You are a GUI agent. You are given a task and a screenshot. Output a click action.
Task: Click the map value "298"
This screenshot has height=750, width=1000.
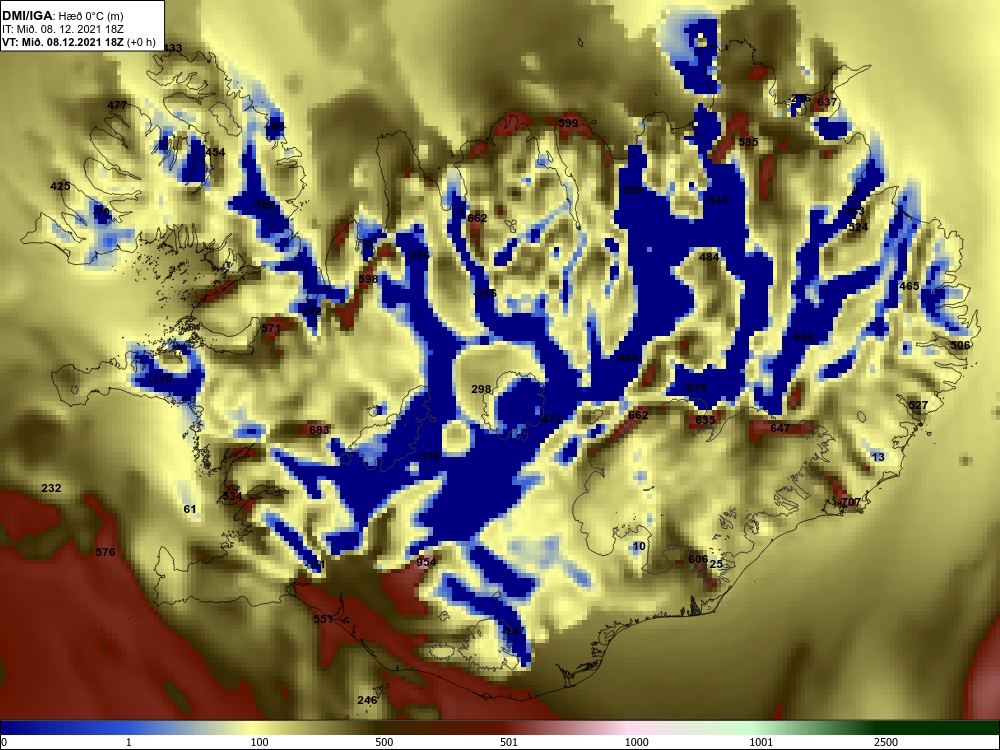(x=481, y=389)
